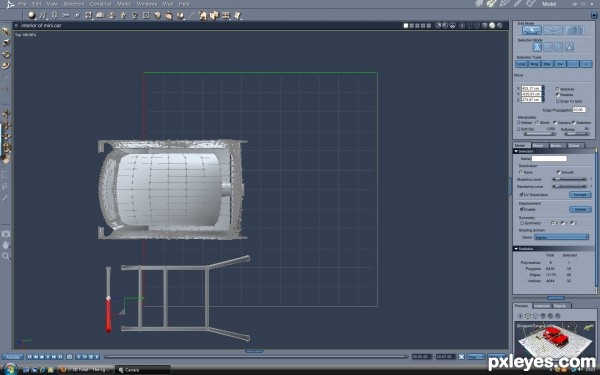Click the Edge Propagation value field
This screenshot has height=375, width=600.
[579, 110]
